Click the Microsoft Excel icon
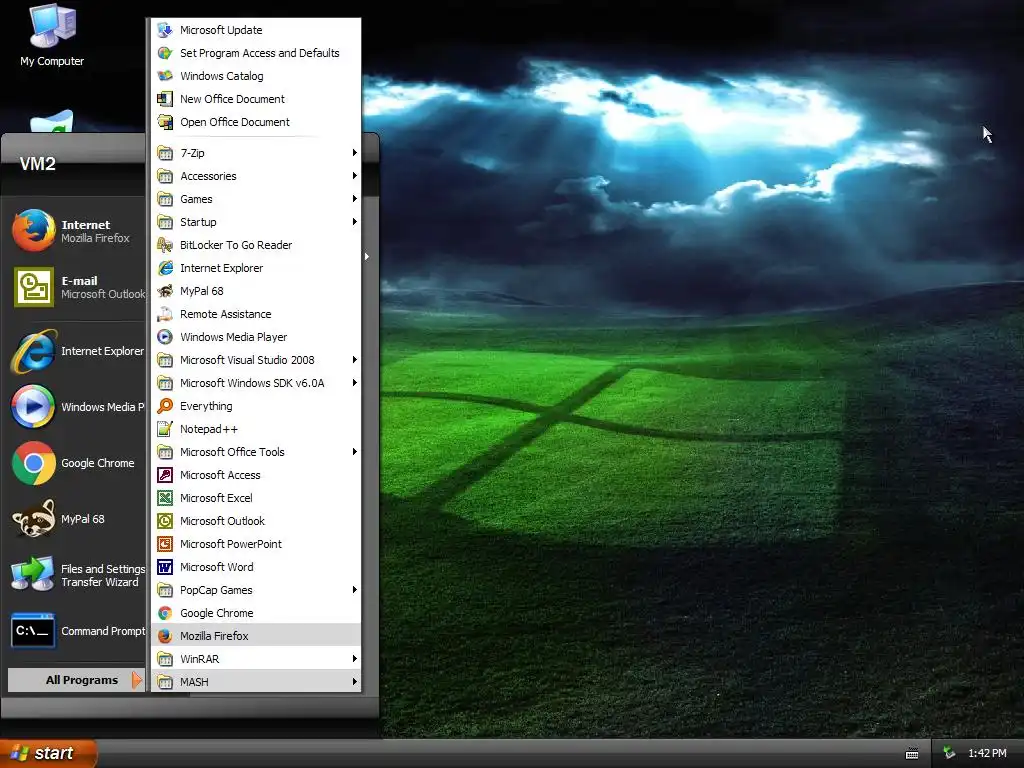1024x768 pixels. [x=165, y=498]
